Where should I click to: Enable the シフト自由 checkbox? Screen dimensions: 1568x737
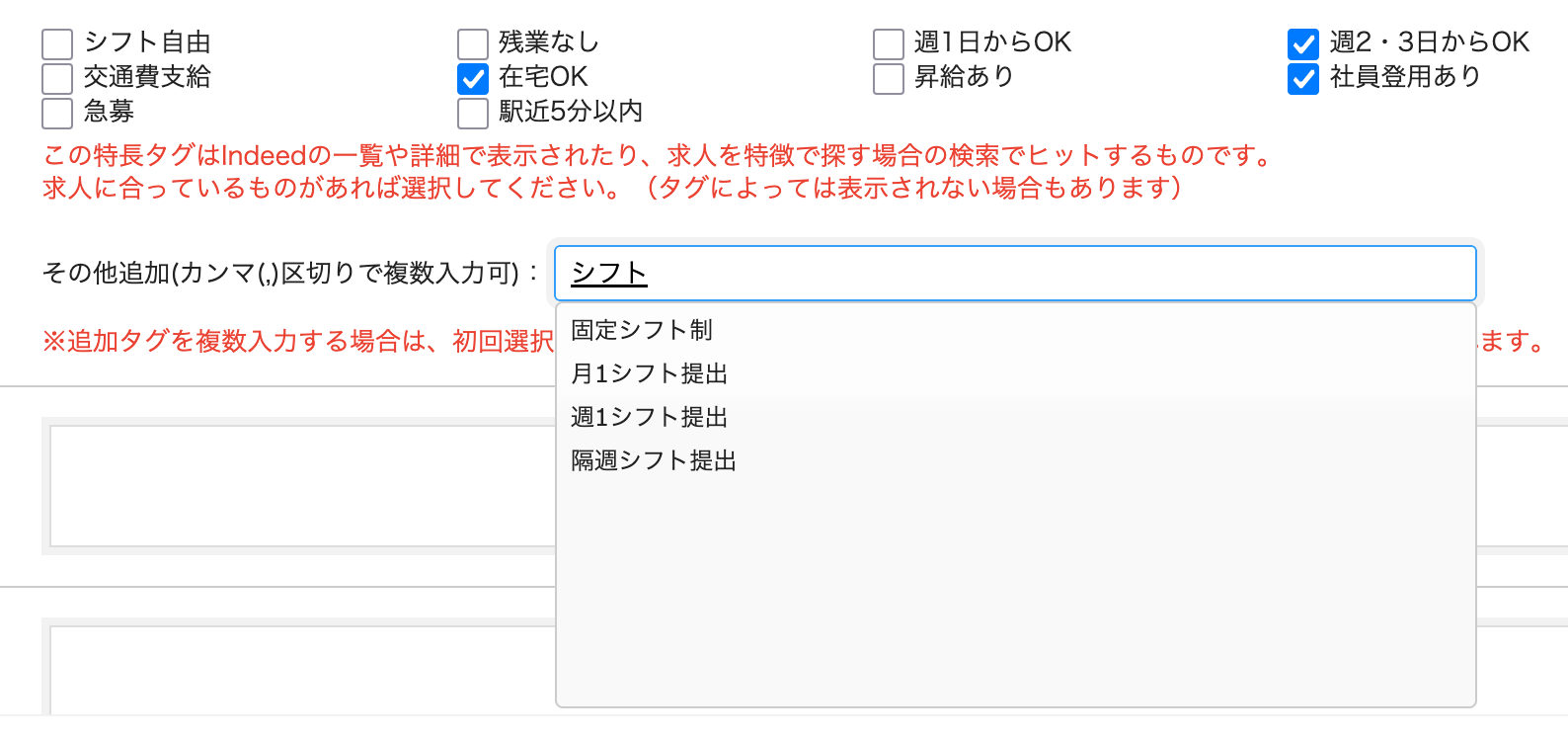coord(57,44)
